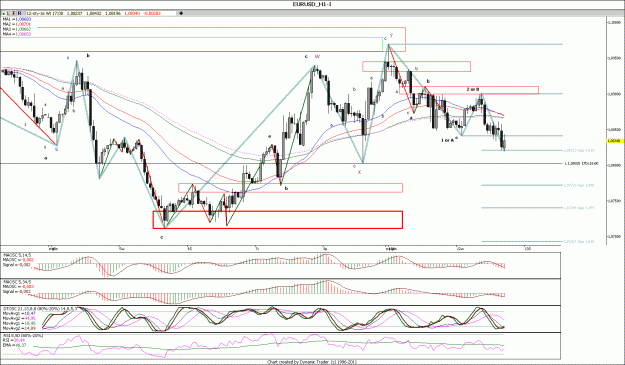The width and height of the screenshot is (625, 365).
Task: Select the EURUSD_H1-I chart title
Action: [311, 4]
